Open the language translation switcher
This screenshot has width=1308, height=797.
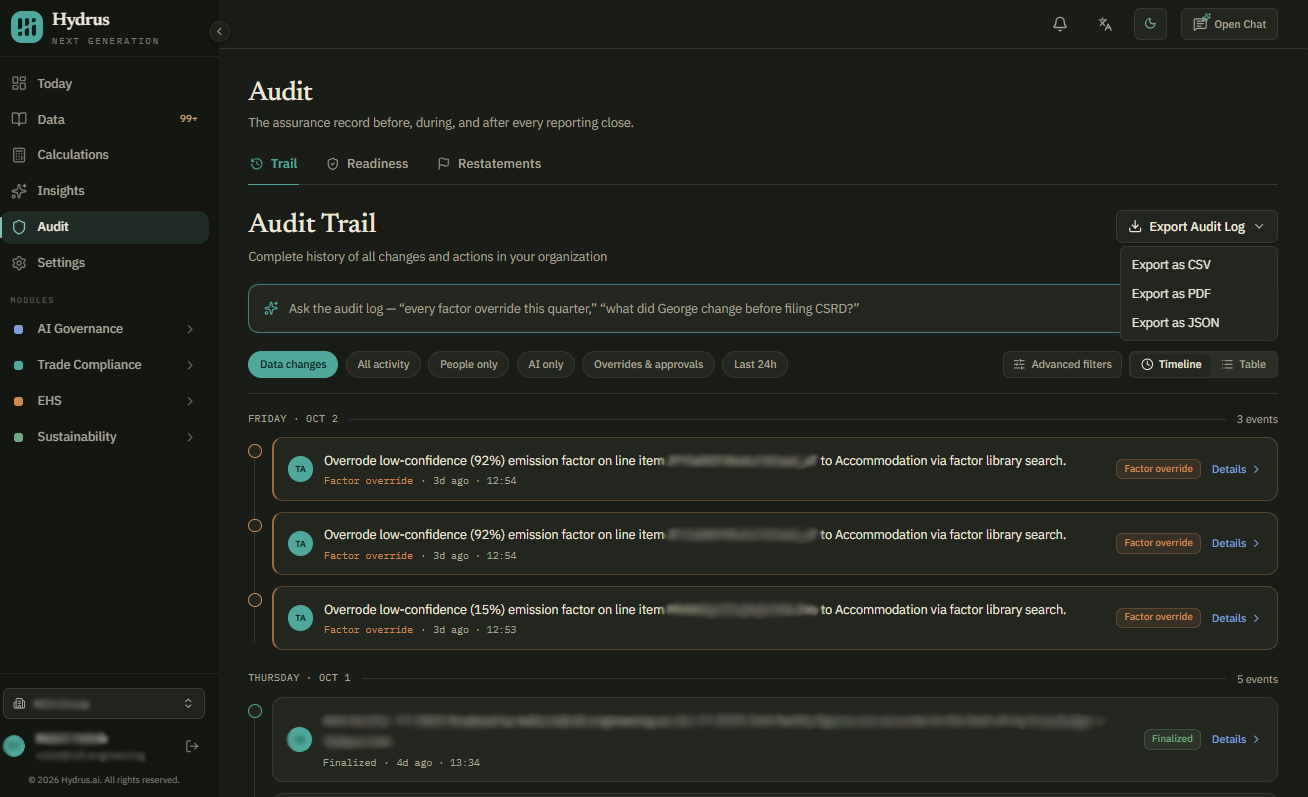[1105, 24]
